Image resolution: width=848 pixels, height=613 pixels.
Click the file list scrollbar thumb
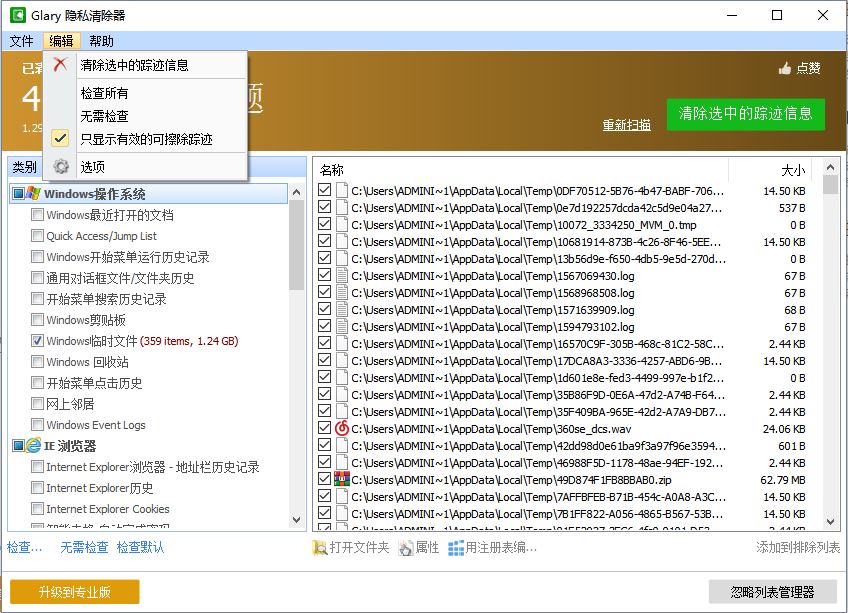pos(830,185)
